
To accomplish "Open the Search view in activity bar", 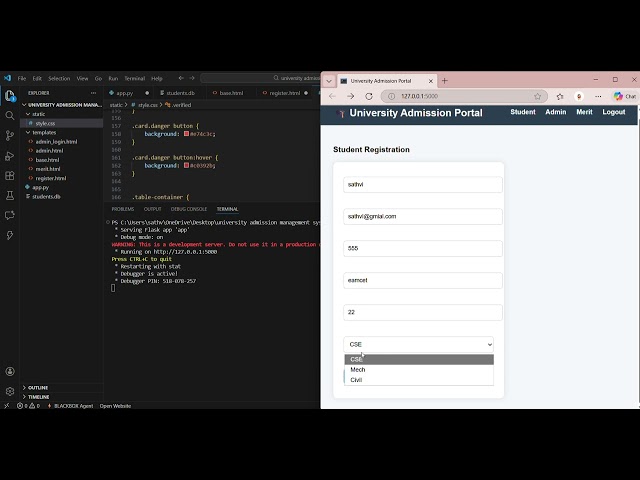I will tap(10, 115).
